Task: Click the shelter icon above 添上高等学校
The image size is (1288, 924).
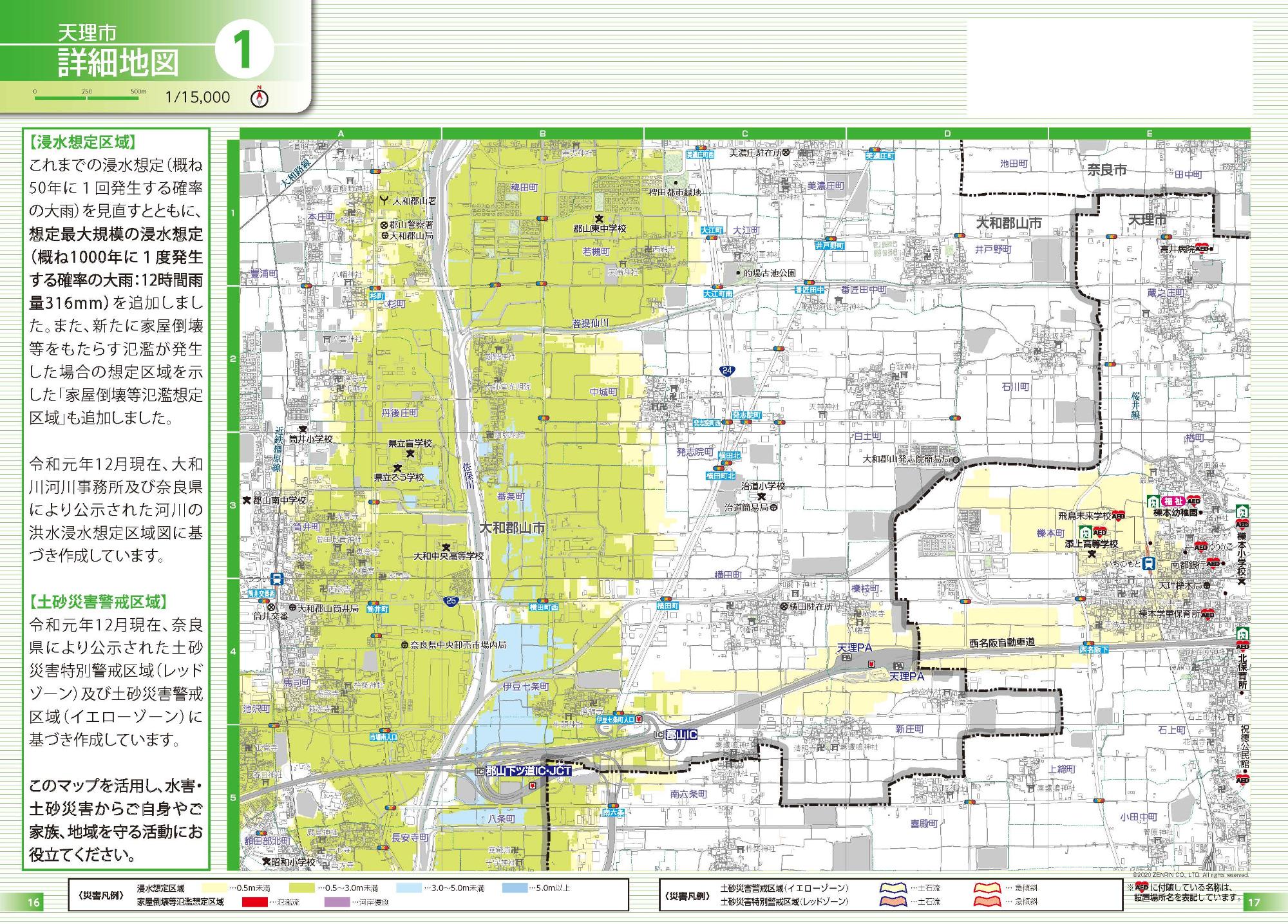Action: click(x=1086, y=532)
